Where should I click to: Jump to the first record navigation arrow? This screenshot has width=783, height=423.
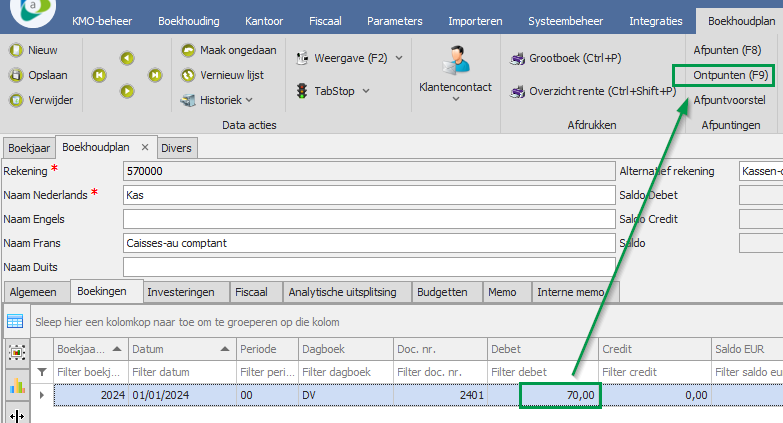coord(98,75)
